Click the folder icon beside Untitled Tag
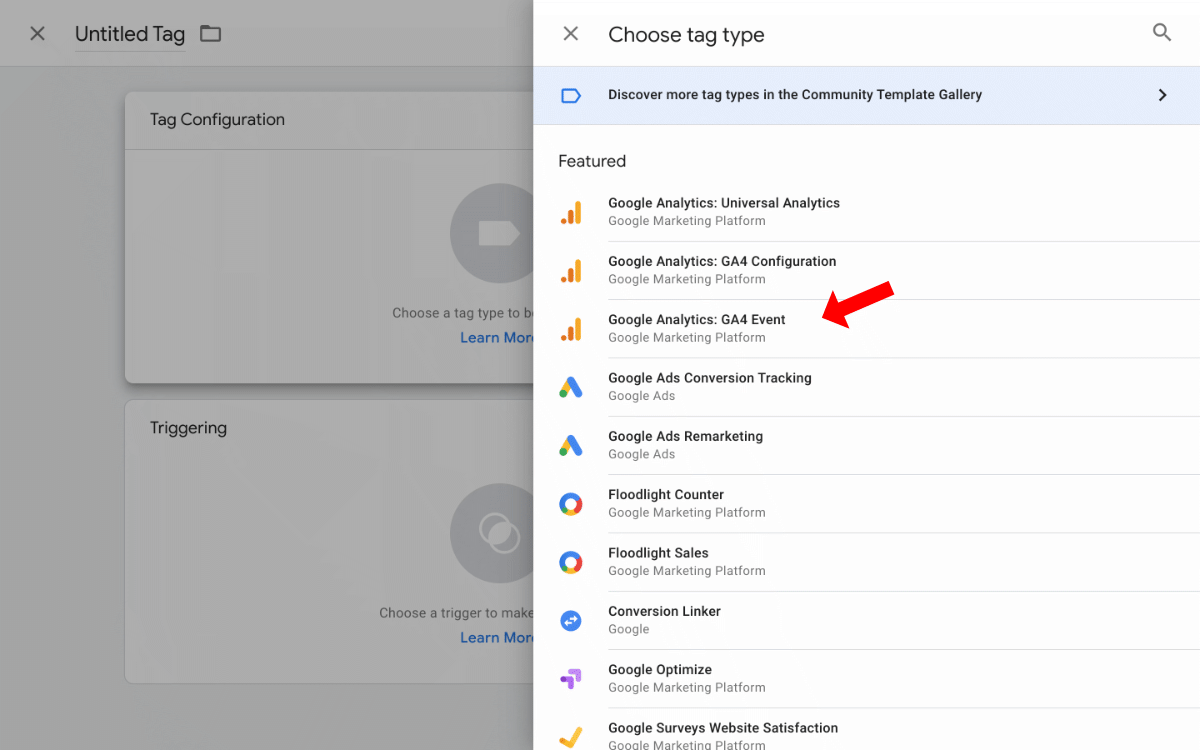1200x750 pixels. (x=210, y=34)
